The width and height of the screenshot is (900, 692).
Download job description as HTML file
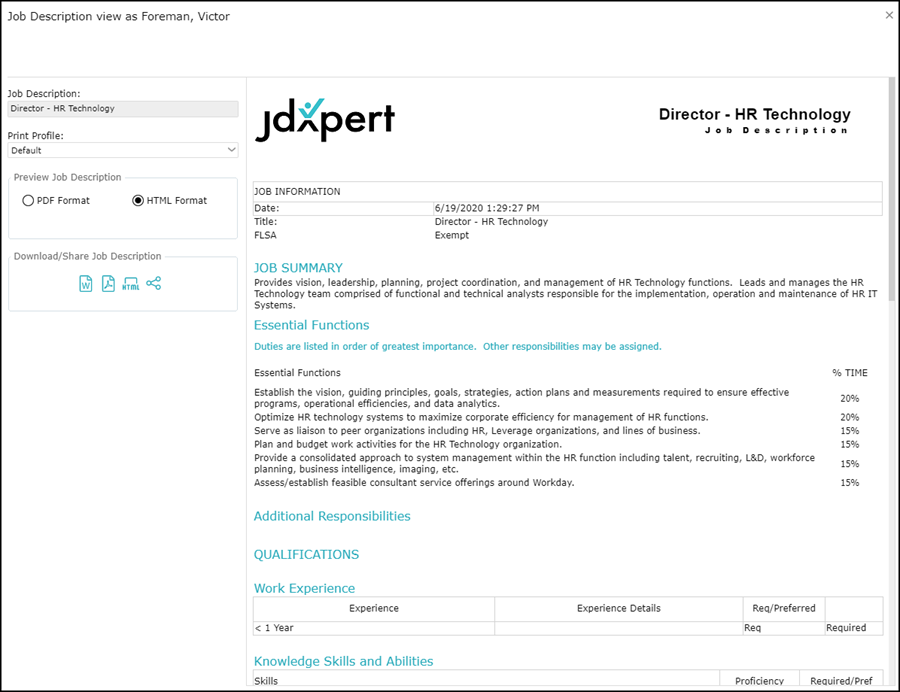pyautogui.click(x=131, y=284)
